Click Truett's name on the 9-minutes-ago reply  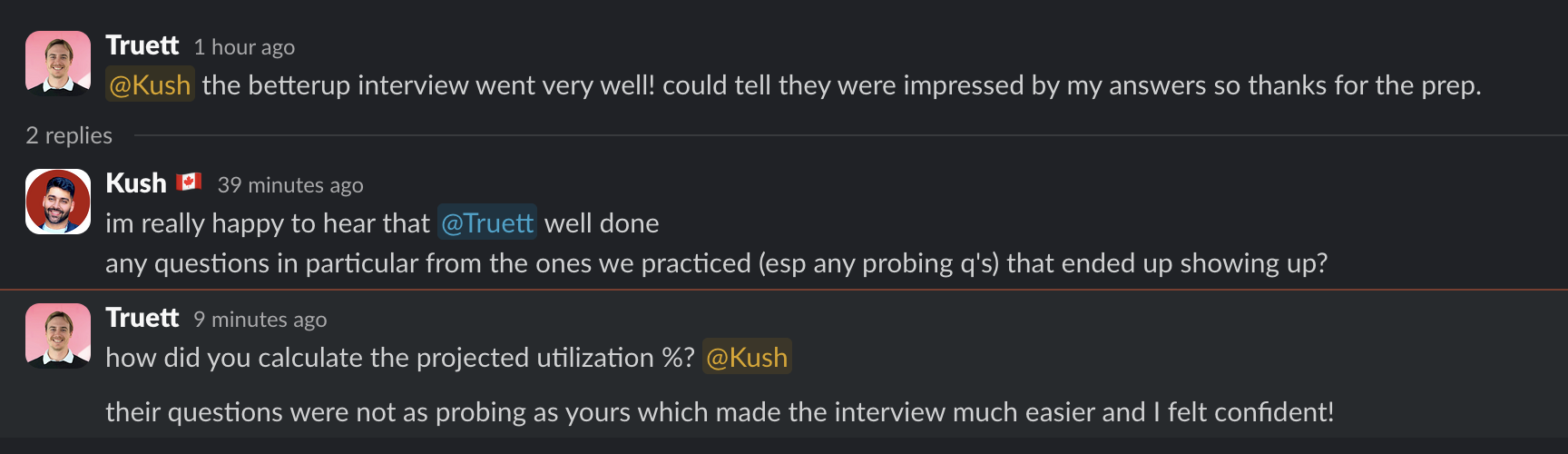click(142, 318)
